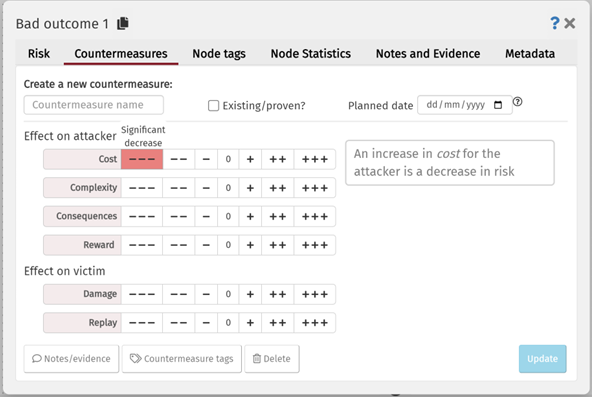This screenshot has width=592, height=397.
Task: Open the Notes and Evidence tab
Action: 428,54
